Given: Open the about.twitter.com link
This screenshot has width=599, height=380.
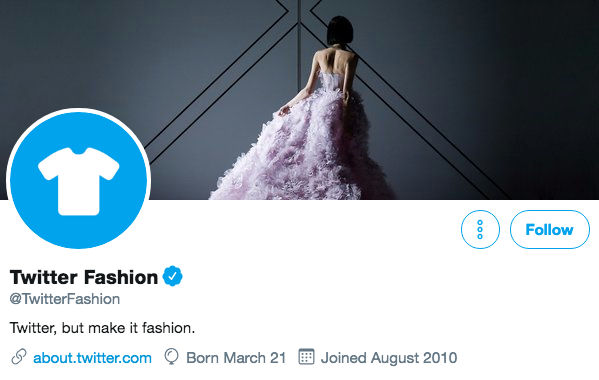Looking at the screenshot, I should click(x=92, y=358).
